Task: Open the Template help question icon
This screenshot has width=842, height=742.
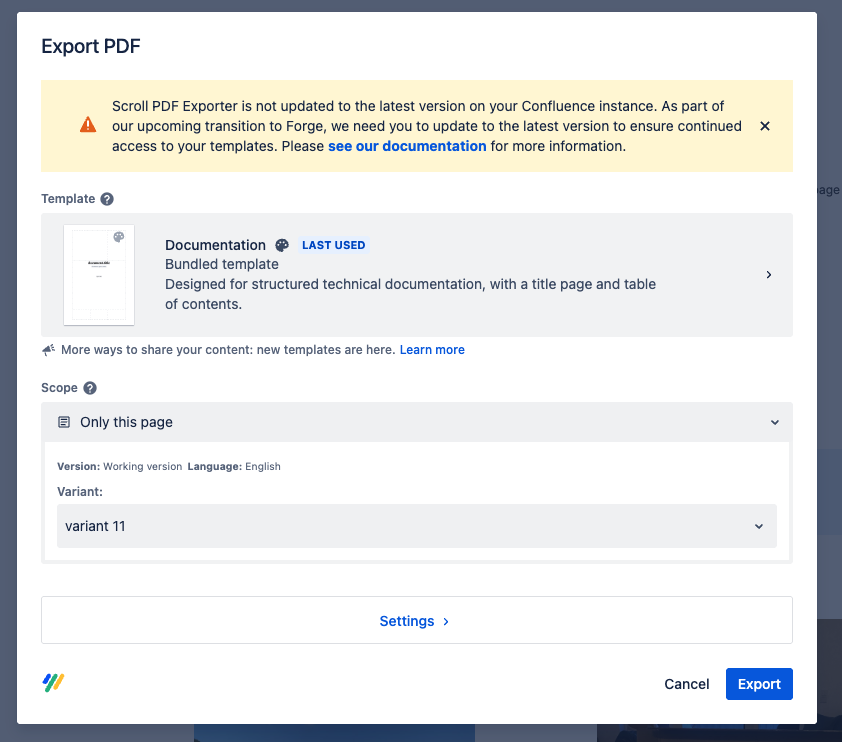Action: pos(107,199)
